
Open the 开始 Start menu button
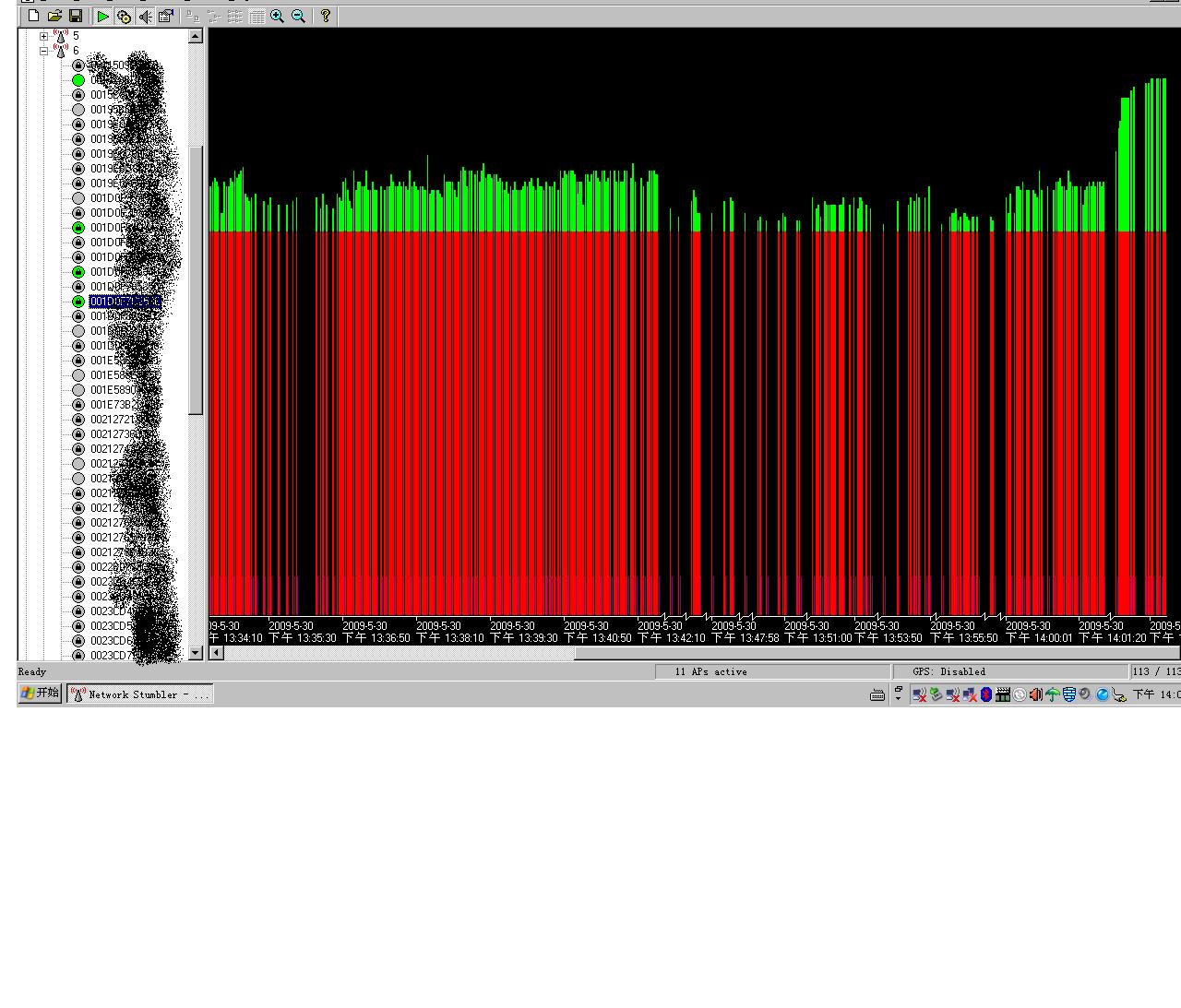(x=40, y=694)
